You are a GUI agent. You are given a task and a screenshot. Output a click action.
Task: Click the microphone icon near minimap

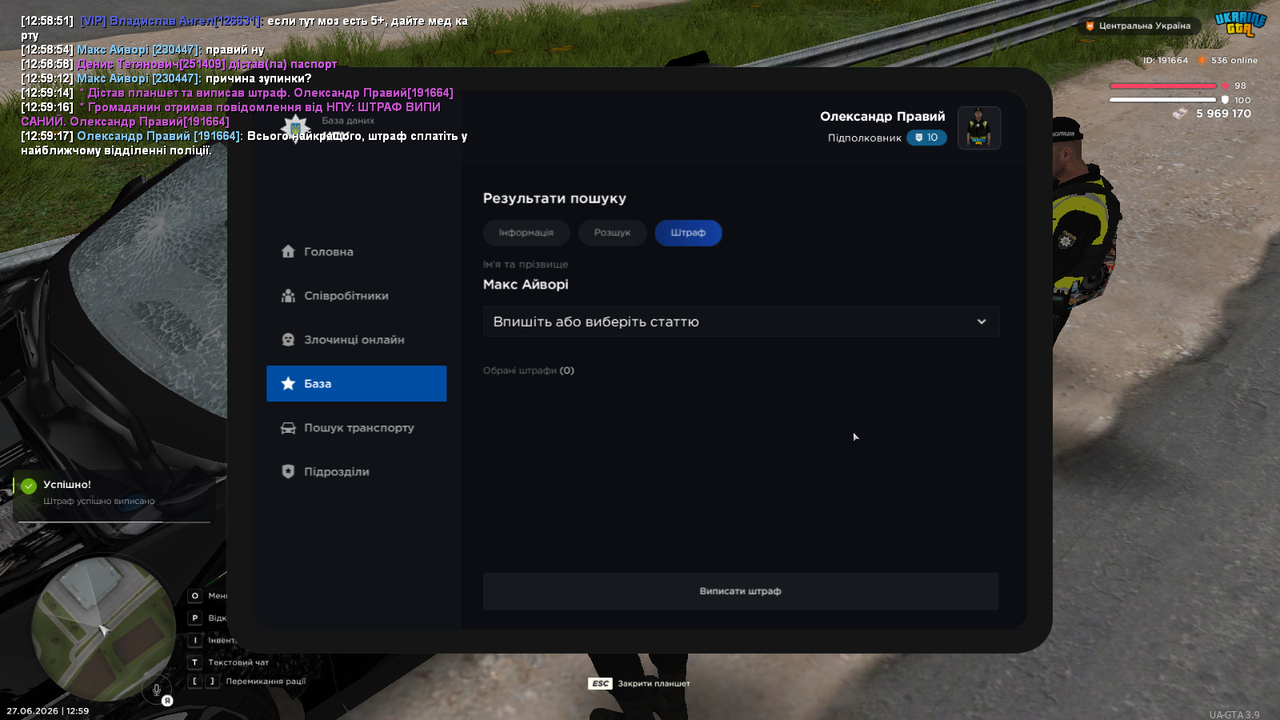tap(156, 690)
